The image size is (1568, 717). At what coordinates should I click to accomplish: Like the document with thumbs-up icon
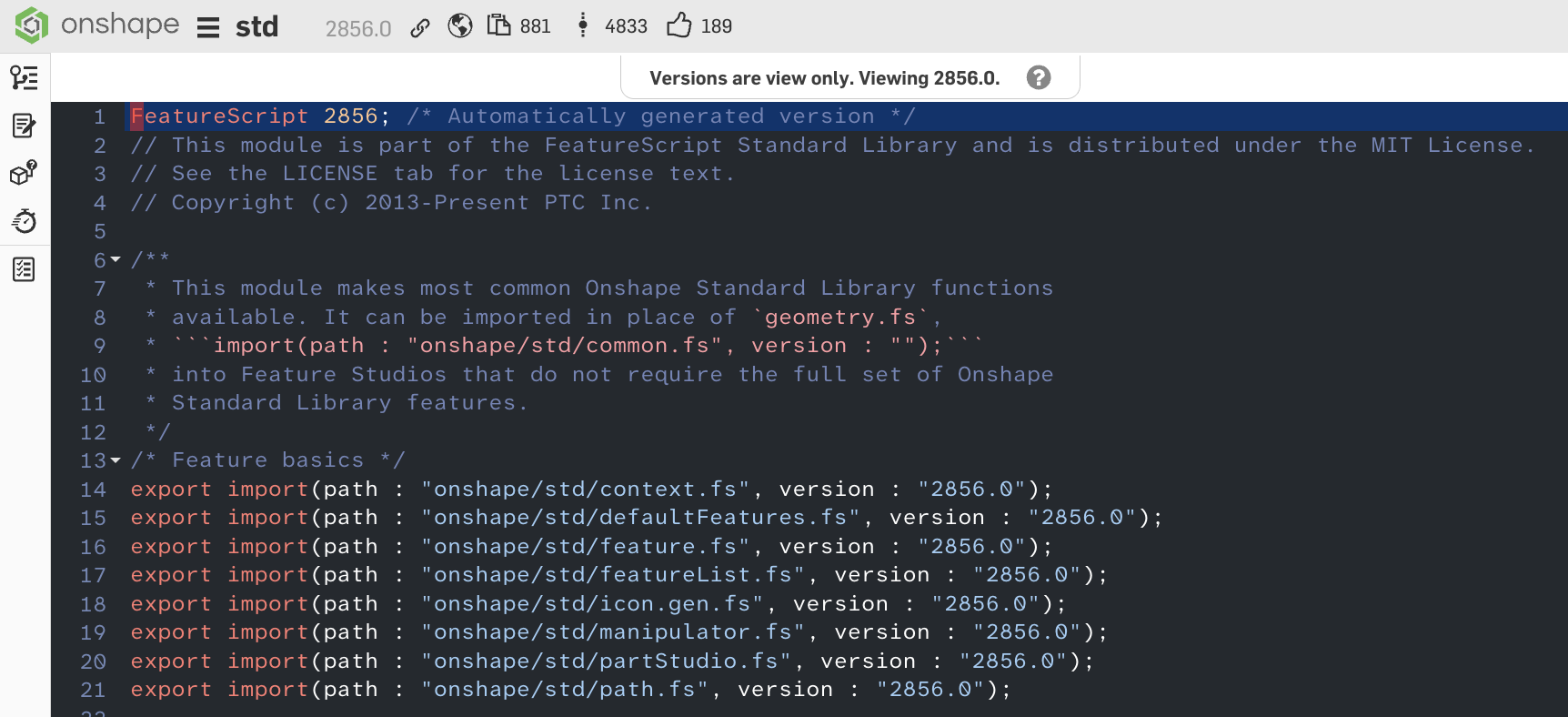[x=679, y=25]
